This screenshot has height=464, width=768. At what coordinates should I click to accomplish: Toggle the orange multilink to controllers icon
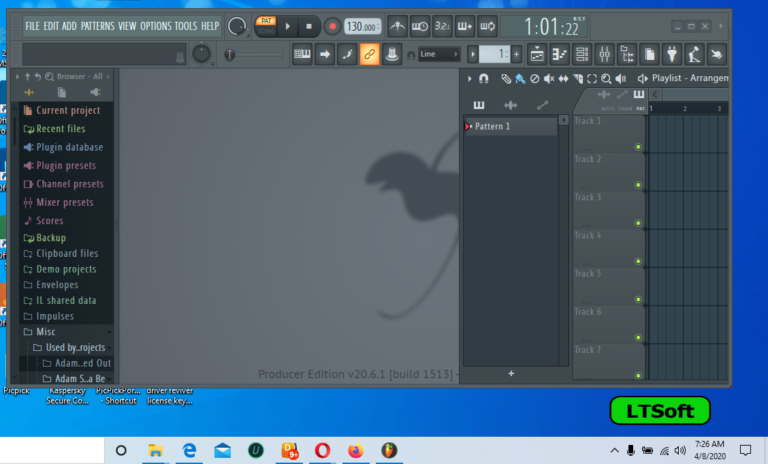[x=369, y=54]
